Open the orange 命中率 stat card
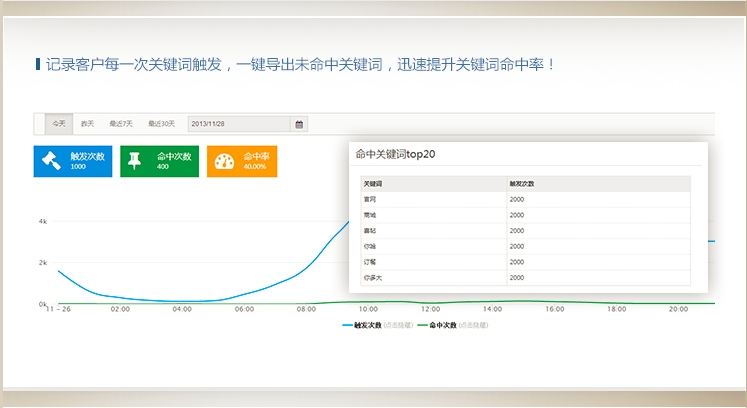The image size is (747, 408). click(x=242, y=161)
